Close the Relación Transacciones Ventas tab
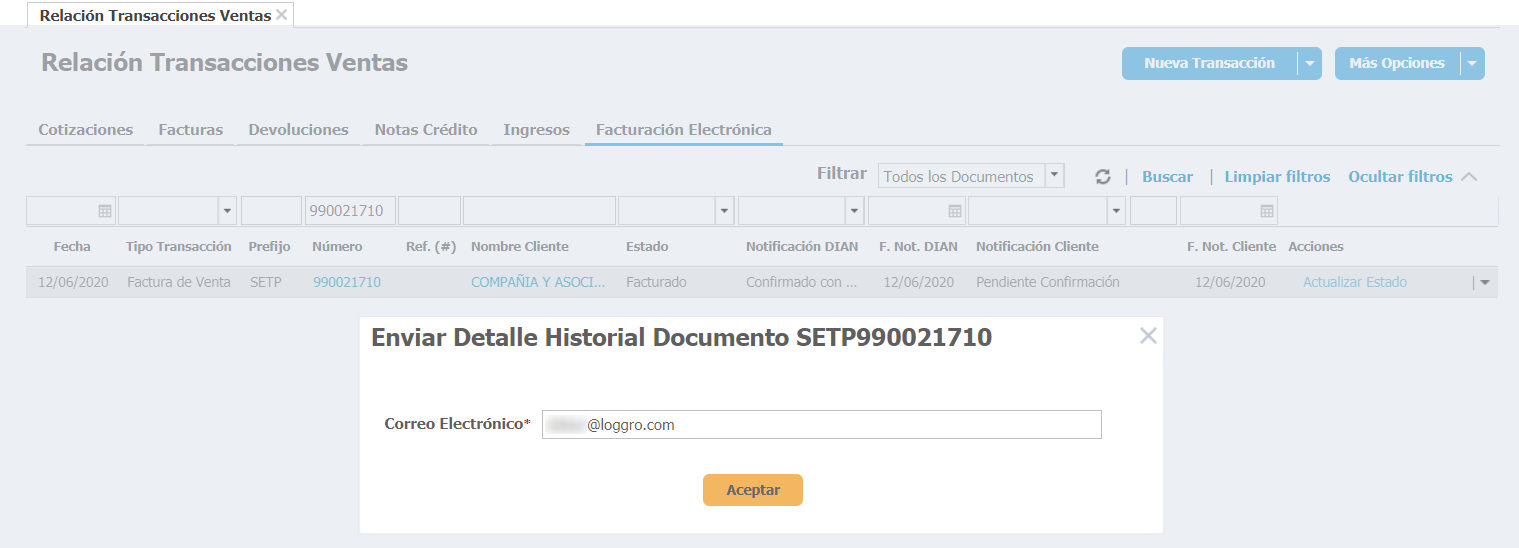The height and width of the screenshot is (548, 1519). click(x=282, y=15)
